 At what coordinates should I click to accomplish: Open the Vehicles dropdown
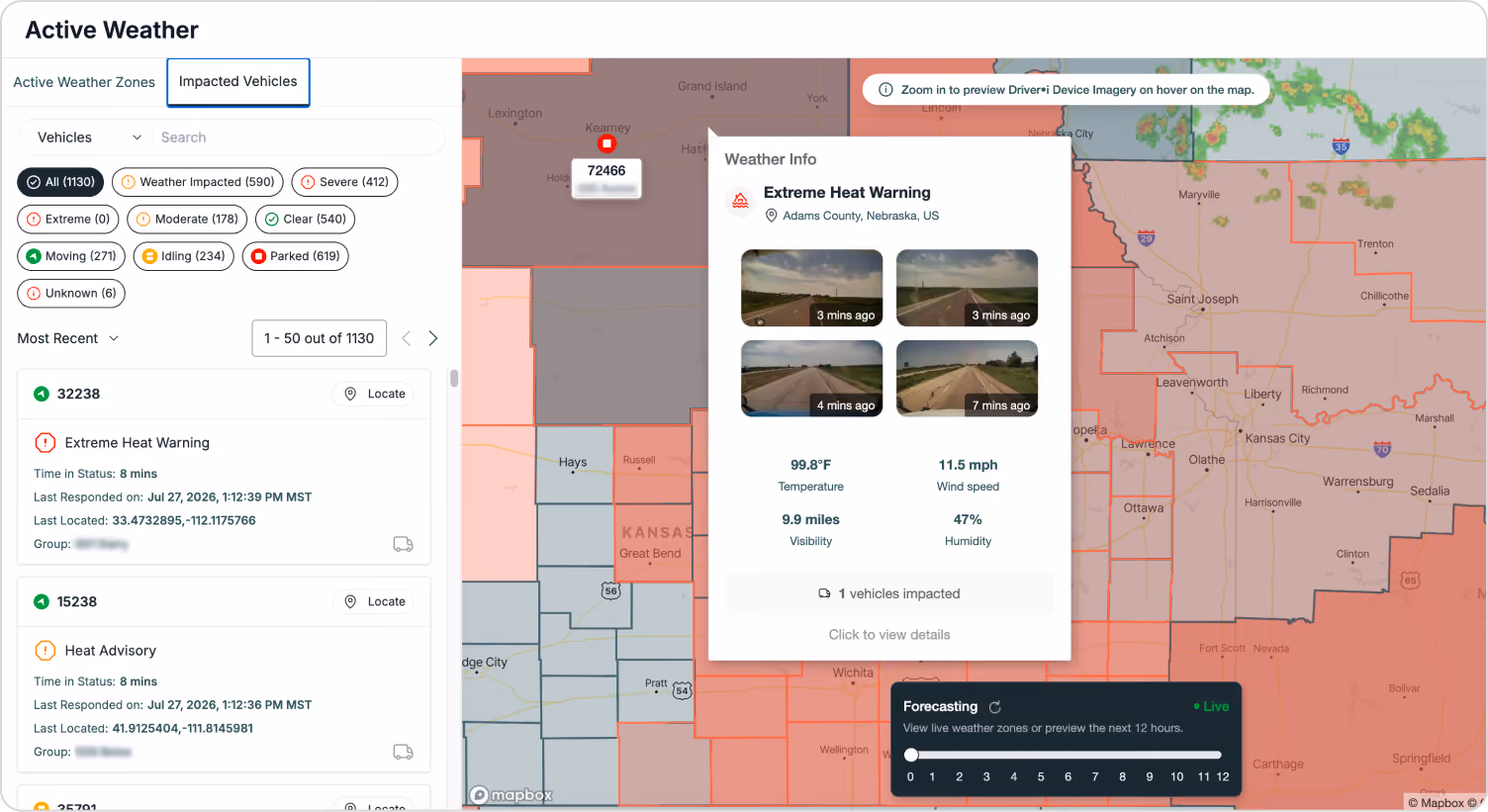pos(89,137)
